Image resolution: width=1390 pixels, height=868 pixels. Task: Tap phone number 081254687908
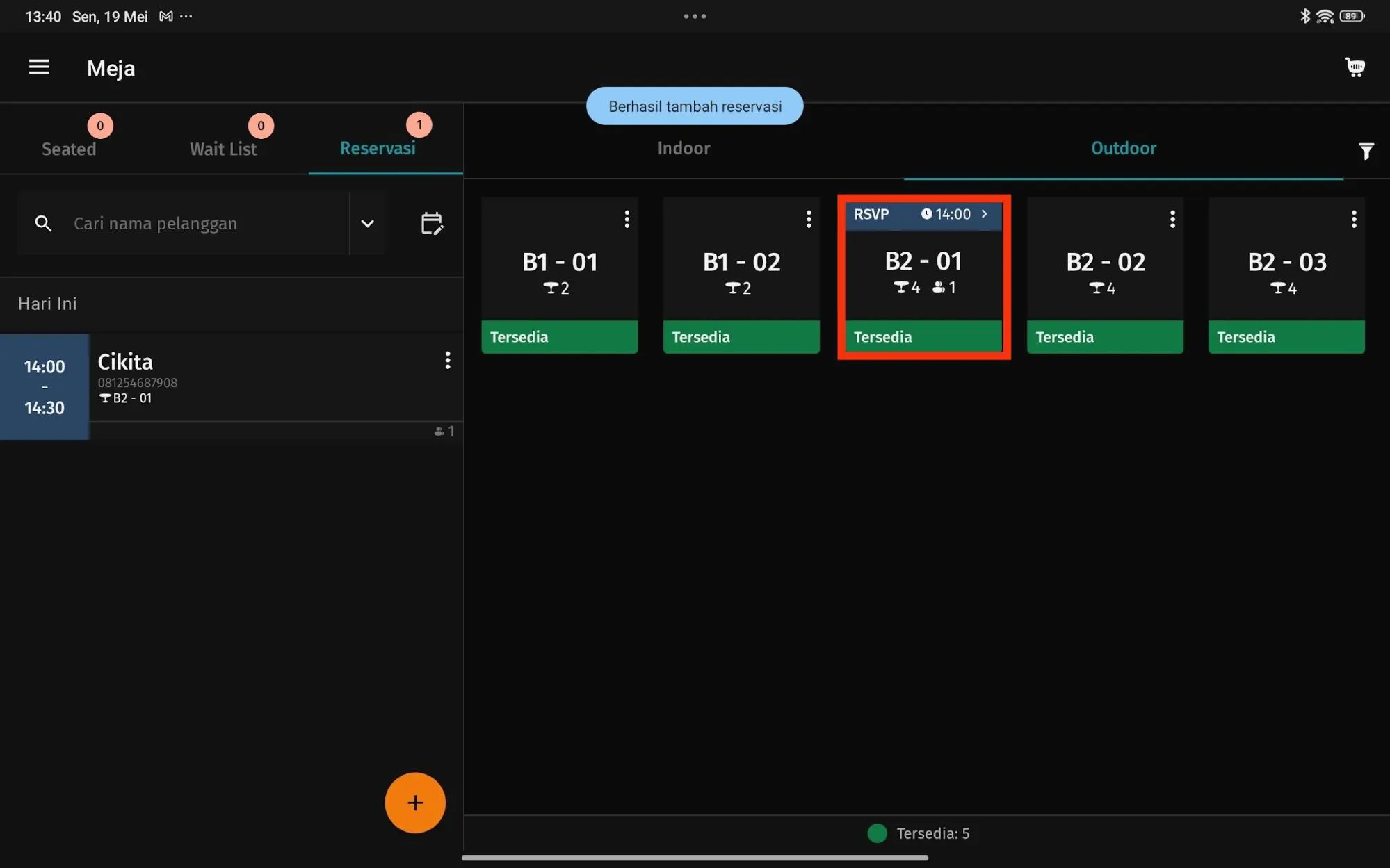137,383
